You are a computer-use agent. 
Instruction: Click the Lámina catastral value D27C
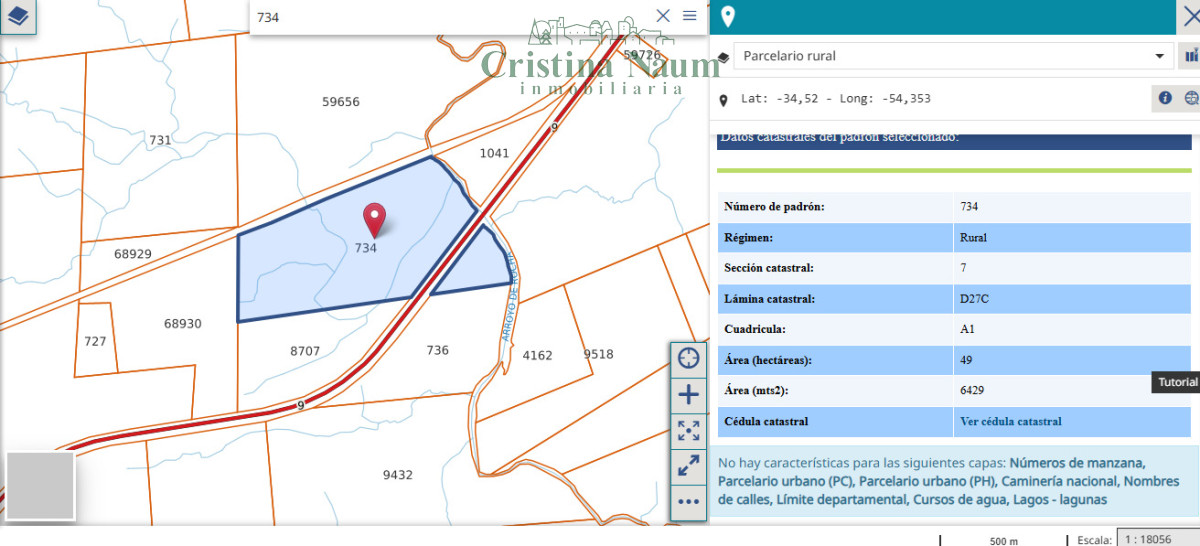tap(974, 299)
